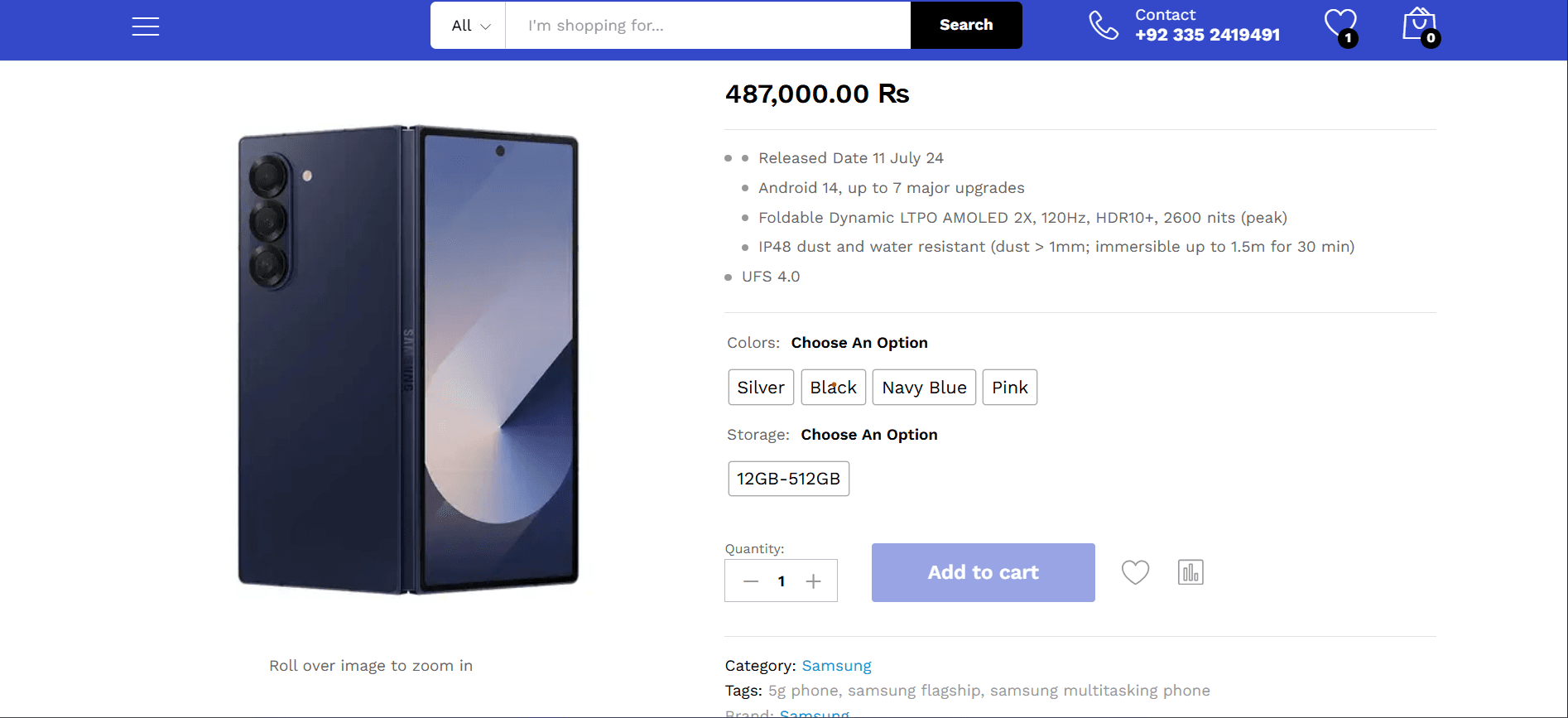Add product to wishlist via heart icon
This screenshot has width=1568, height=718.
[x=1135, y=572]
